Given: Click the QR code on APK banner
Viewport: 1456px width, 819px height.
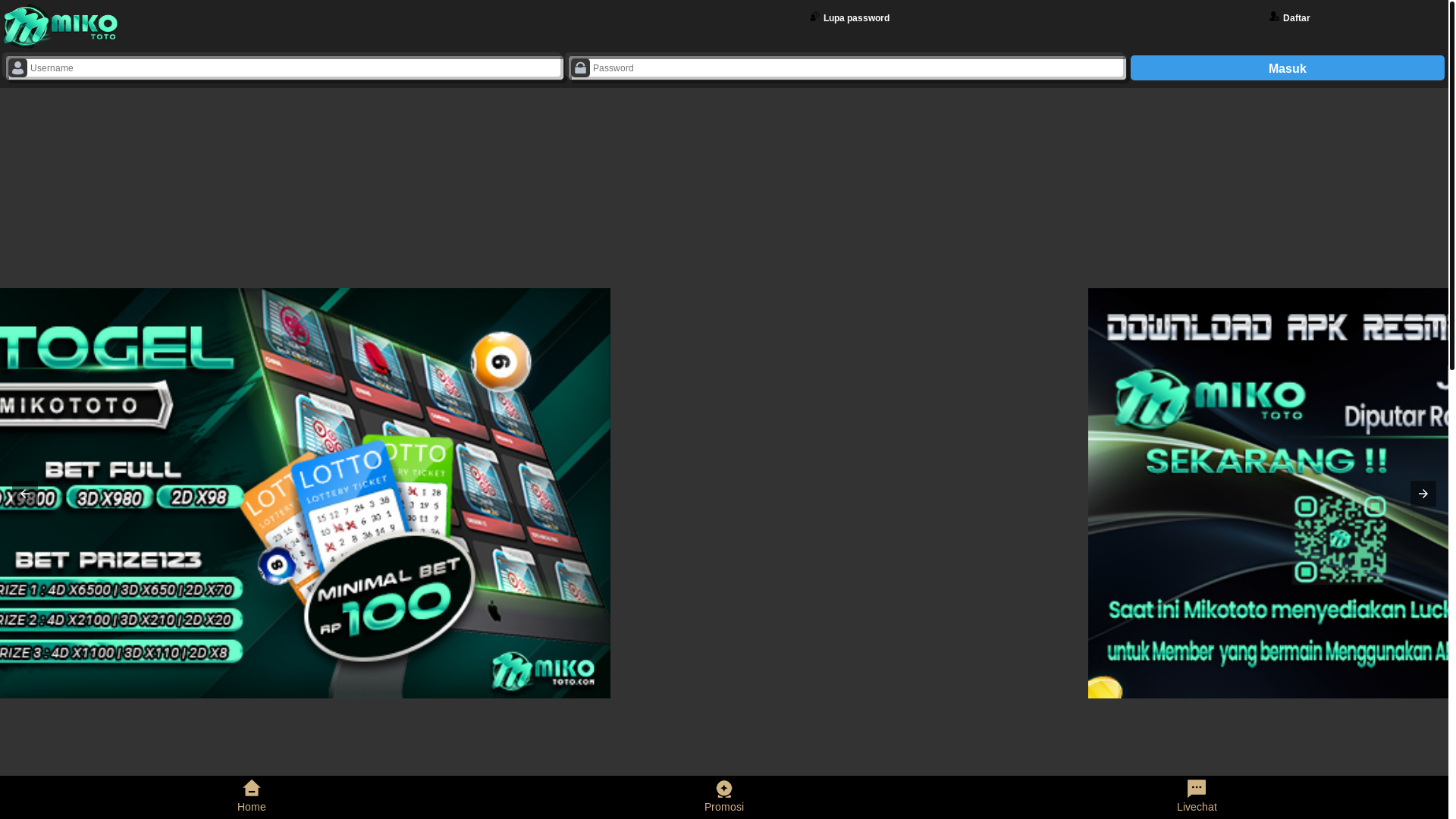Looking at the screenshot, I should (x=1340, y=540).
